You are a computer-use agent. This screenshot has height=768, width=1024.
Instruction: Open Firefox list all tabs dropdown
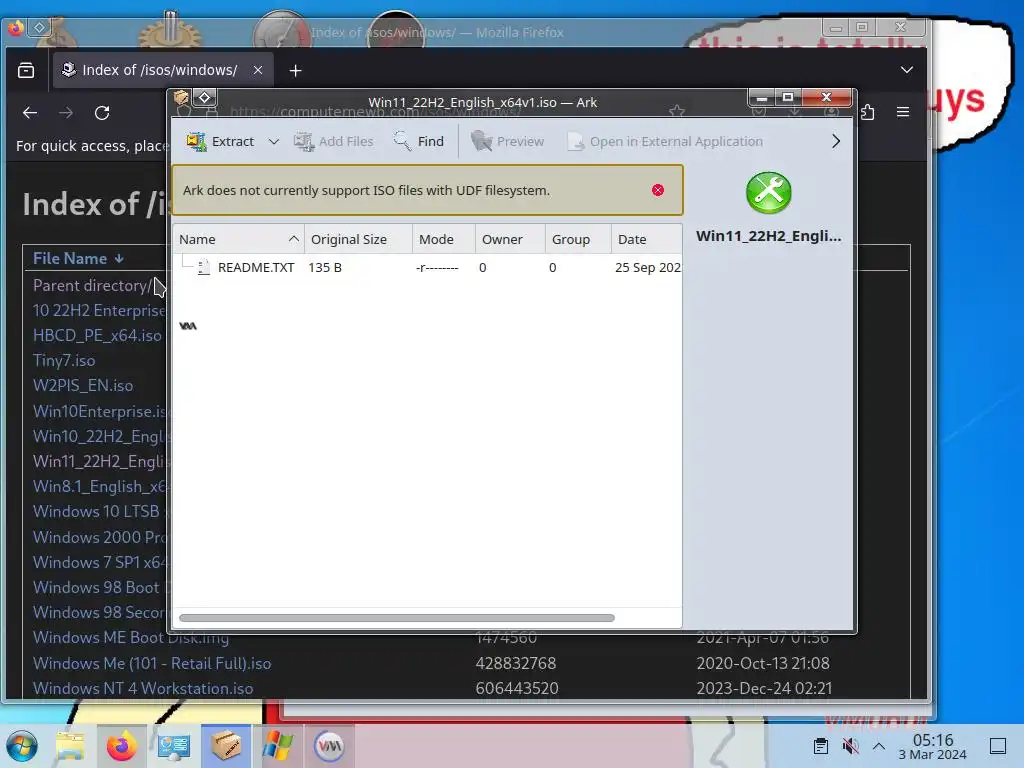(906, 70)
